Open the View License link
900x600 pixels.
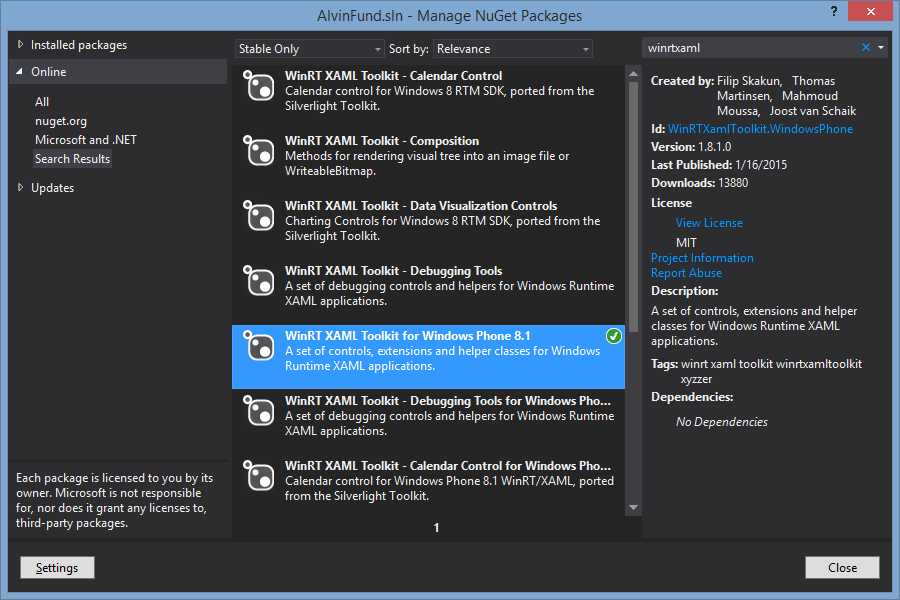pos(709,222)
